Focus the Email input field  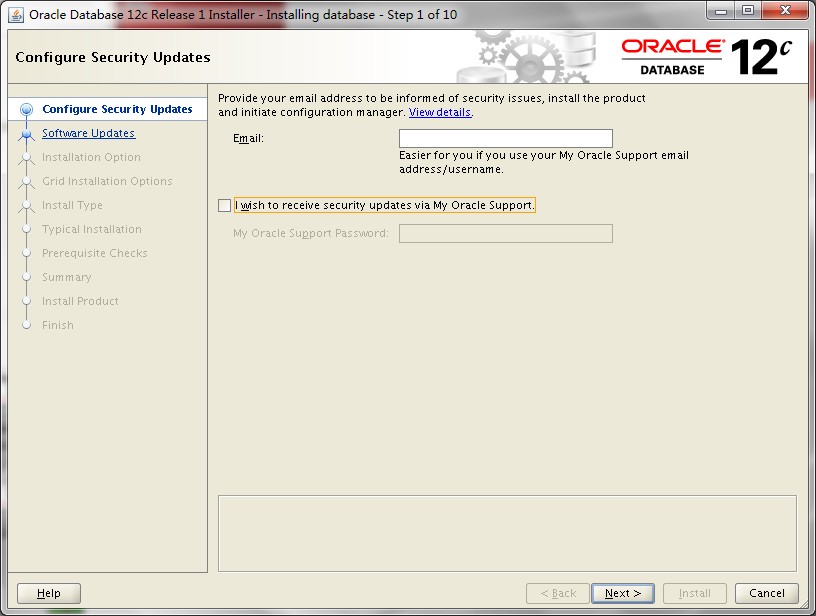pyautogui.click(x=505, y=138)
